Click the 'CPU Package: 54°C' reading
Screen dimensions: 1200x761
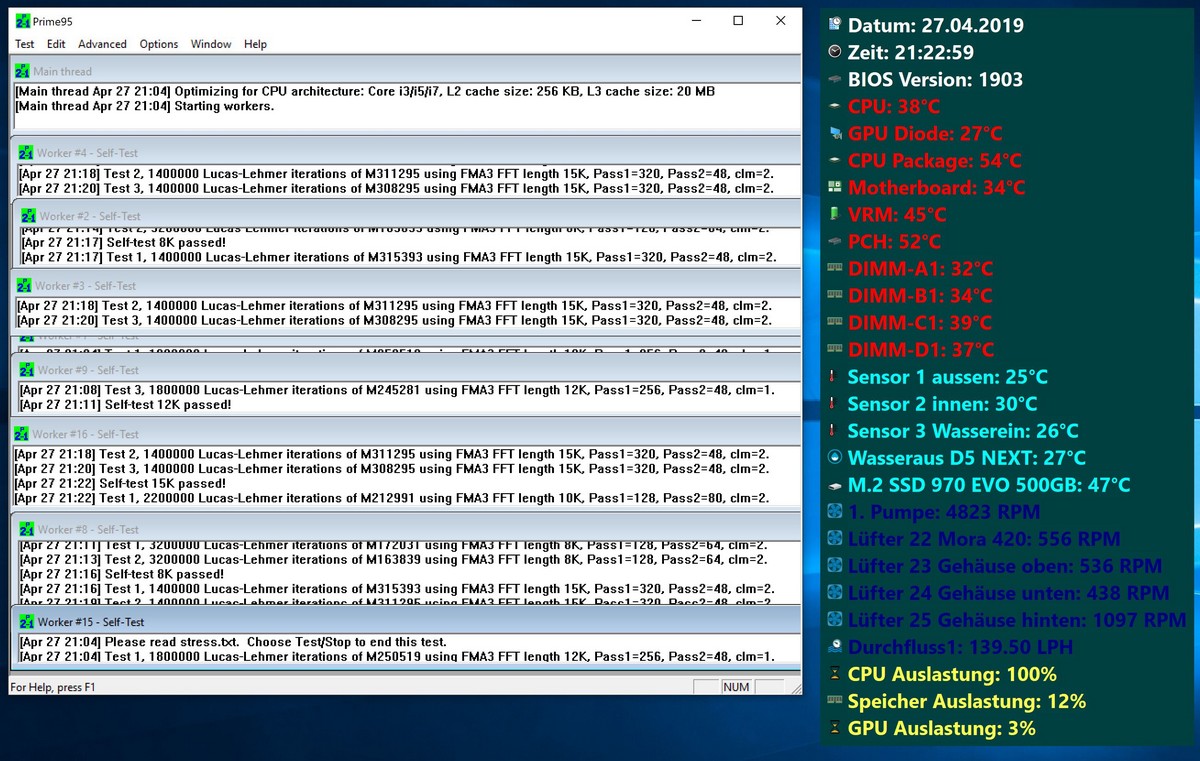[x=935, y=160]
